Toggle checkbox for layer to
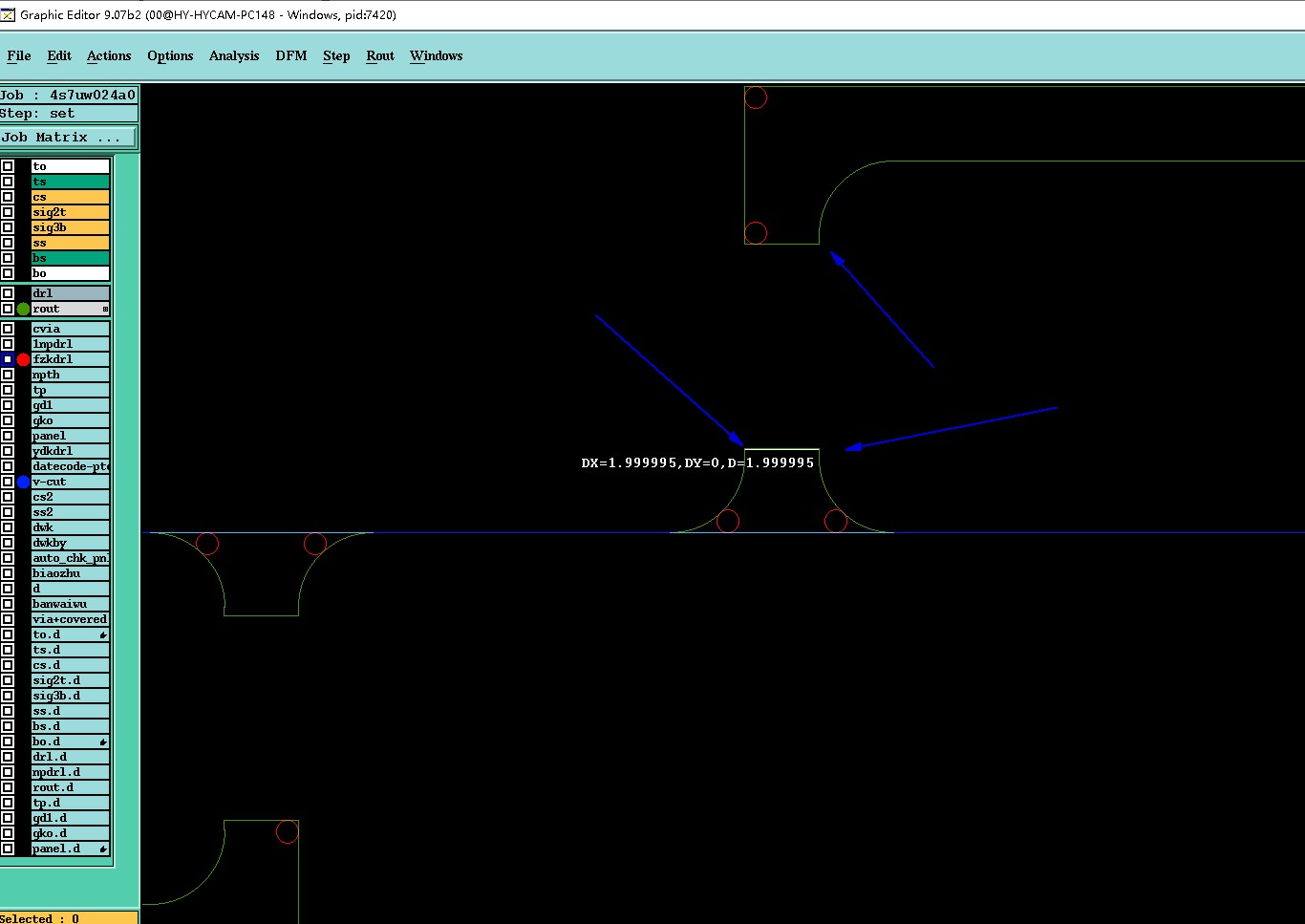1305x924 pixels. (8, 166)
